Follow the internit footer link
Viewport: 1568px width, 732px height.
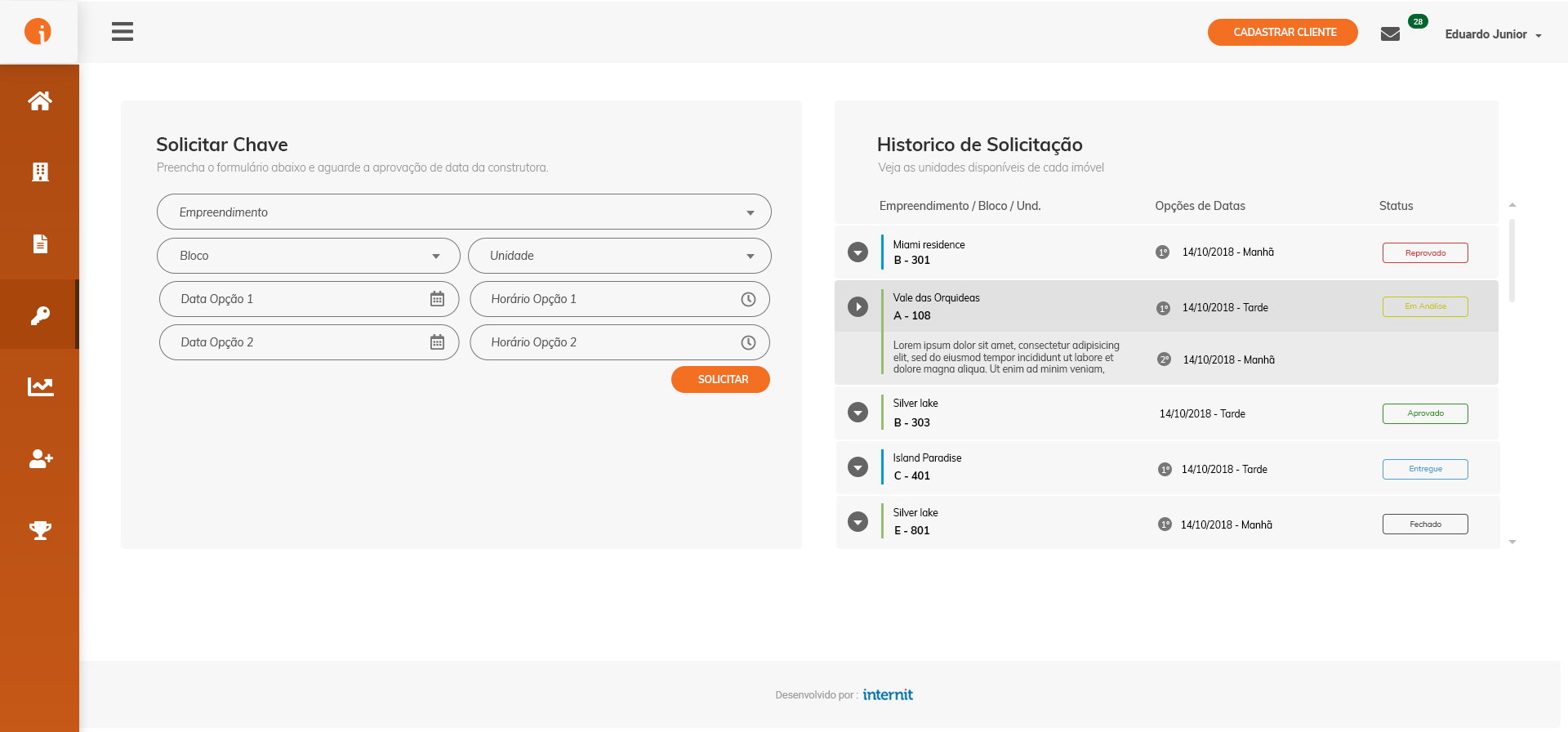[888, 694]
